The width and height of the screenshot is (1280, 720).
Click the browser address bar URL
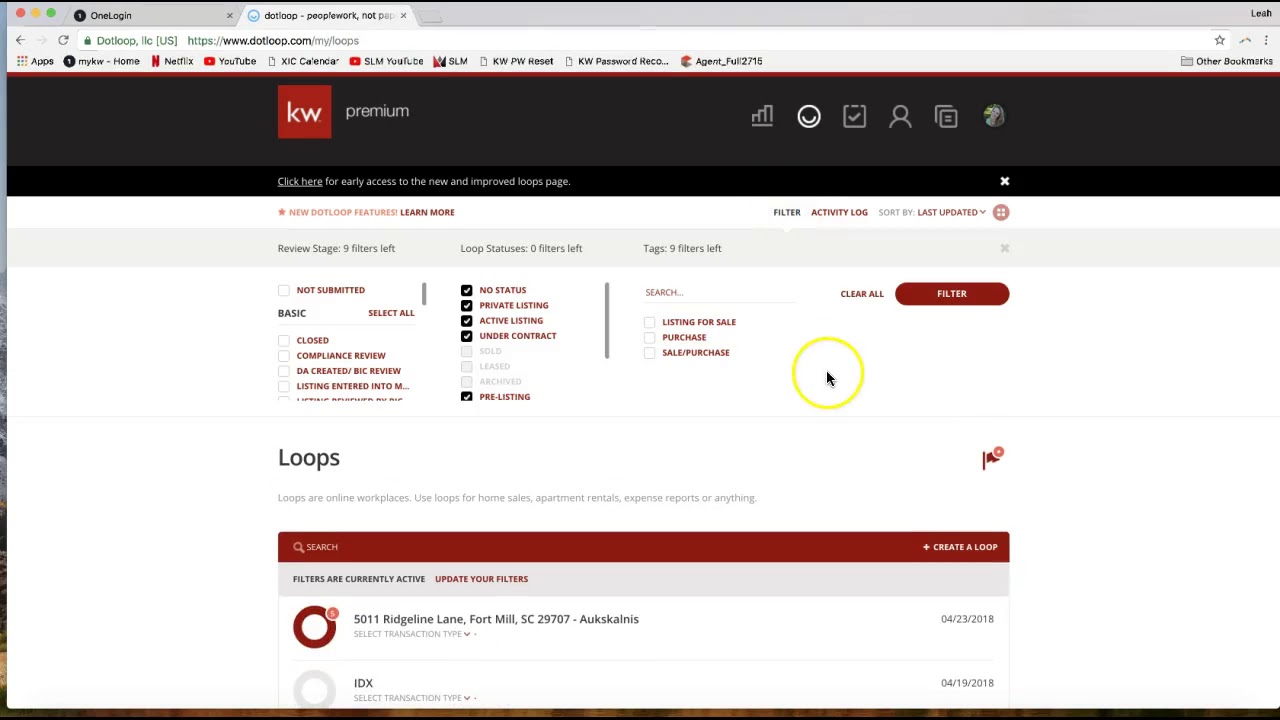pyautogui.click(x=273, y=40)
